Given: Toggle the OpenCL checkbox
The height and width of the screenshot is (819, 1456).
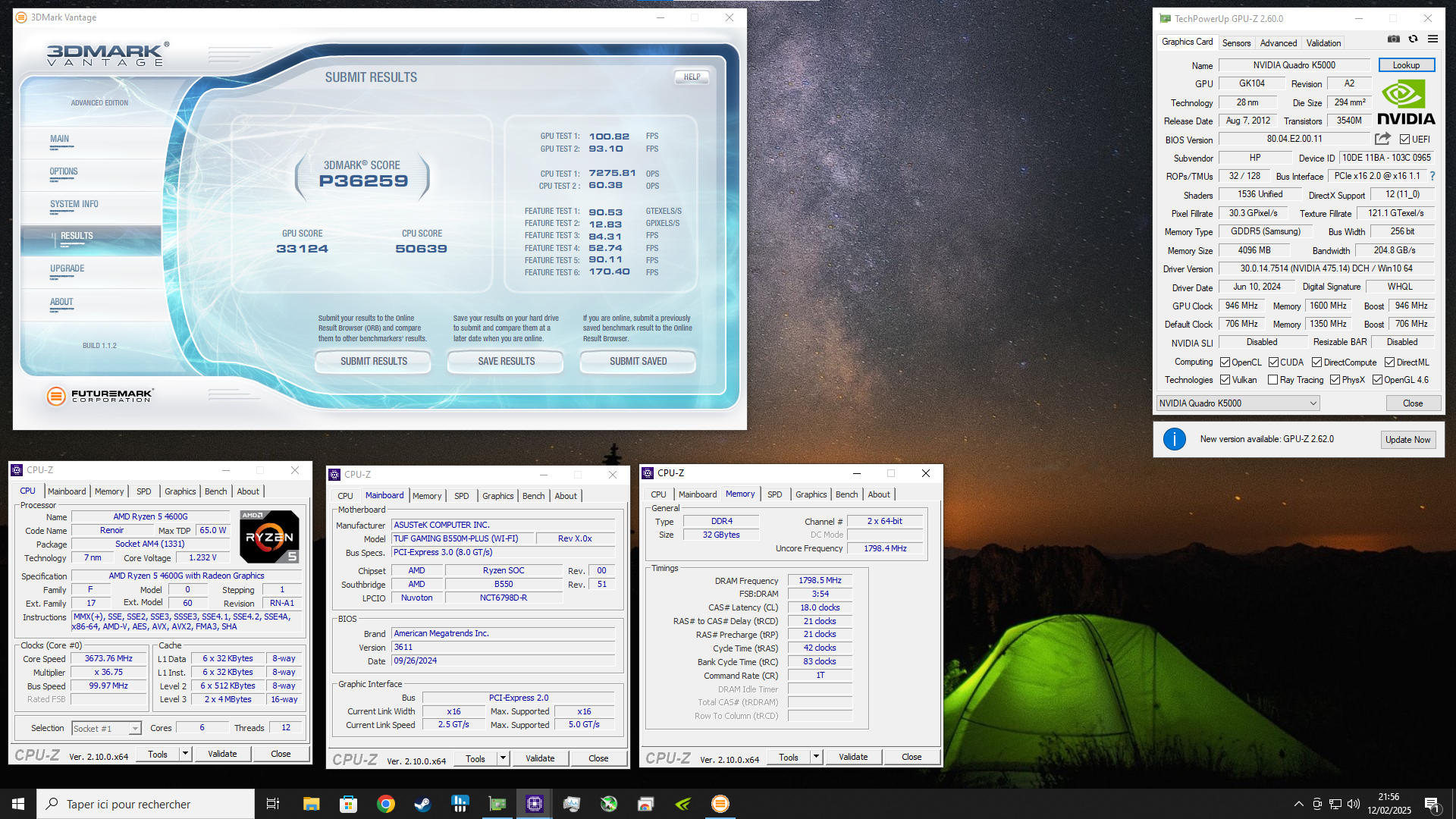Looking at the screenshot, I should (1225, 362).
